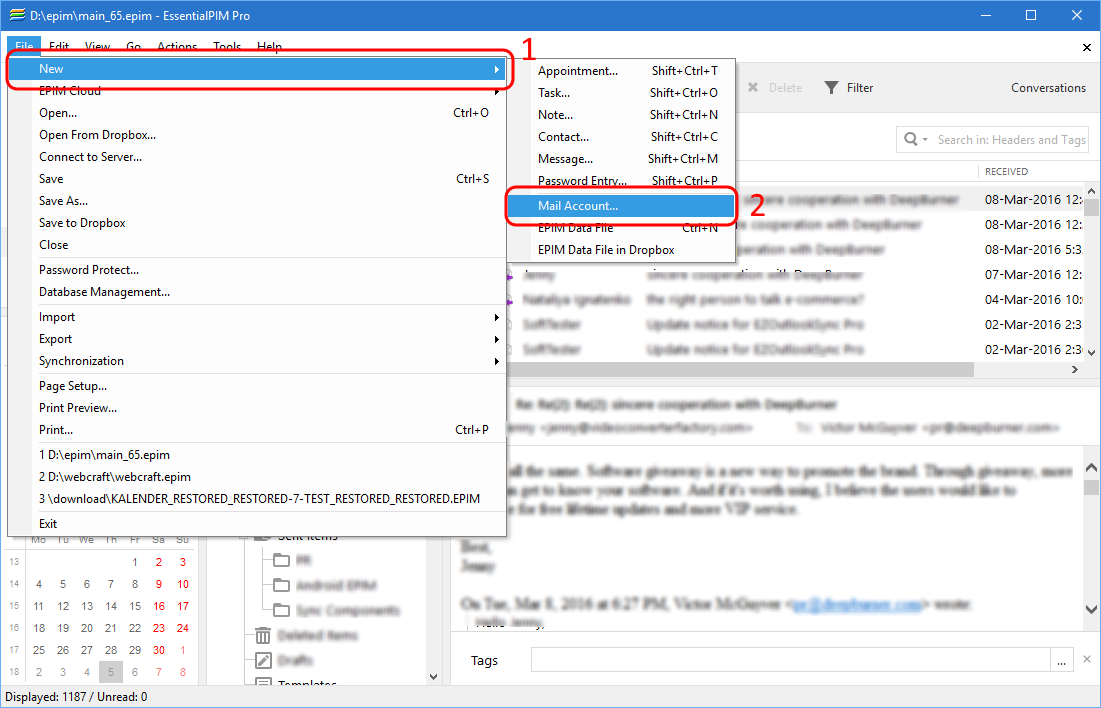This screenshot has height=708, width=1101.
Task: Open recent file D:\webcraft\webcraft.epim
Action: click(x=257, y=477)
